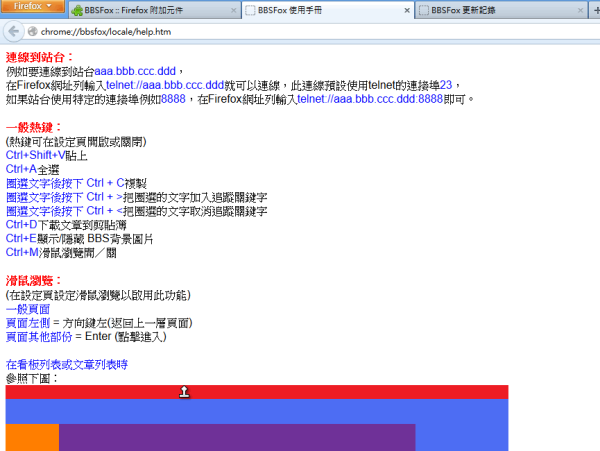Click the 在看板列表或文章列表時 subheading
Viewport: 600px width, 451px height.
(x=67, y=365)
